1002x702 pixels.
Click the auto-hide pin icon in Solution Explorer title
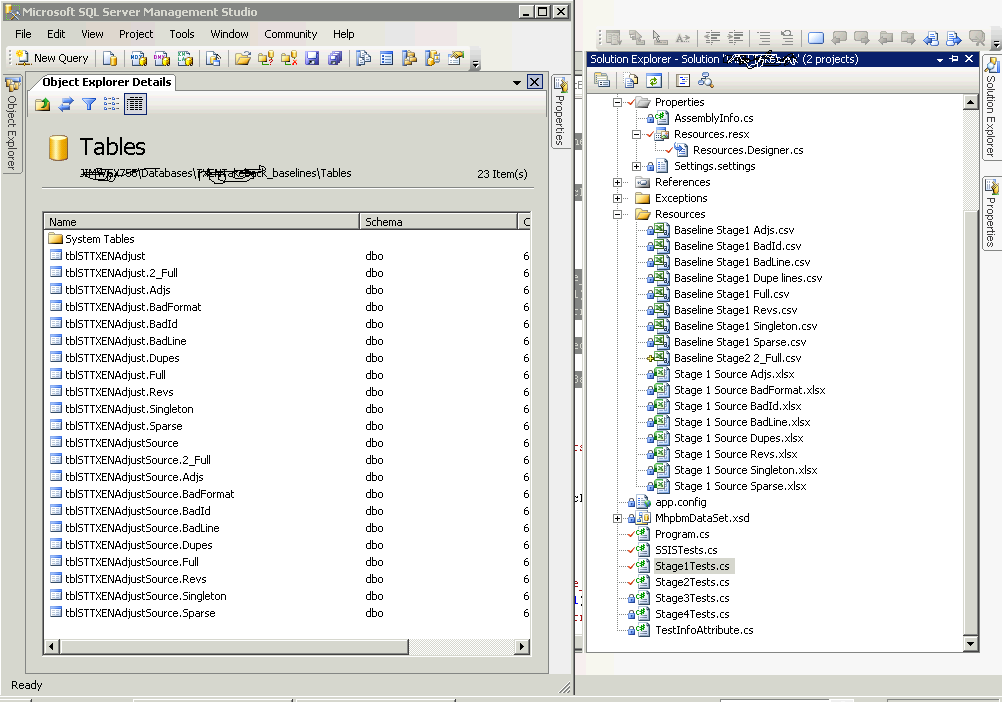click(954, 59)
